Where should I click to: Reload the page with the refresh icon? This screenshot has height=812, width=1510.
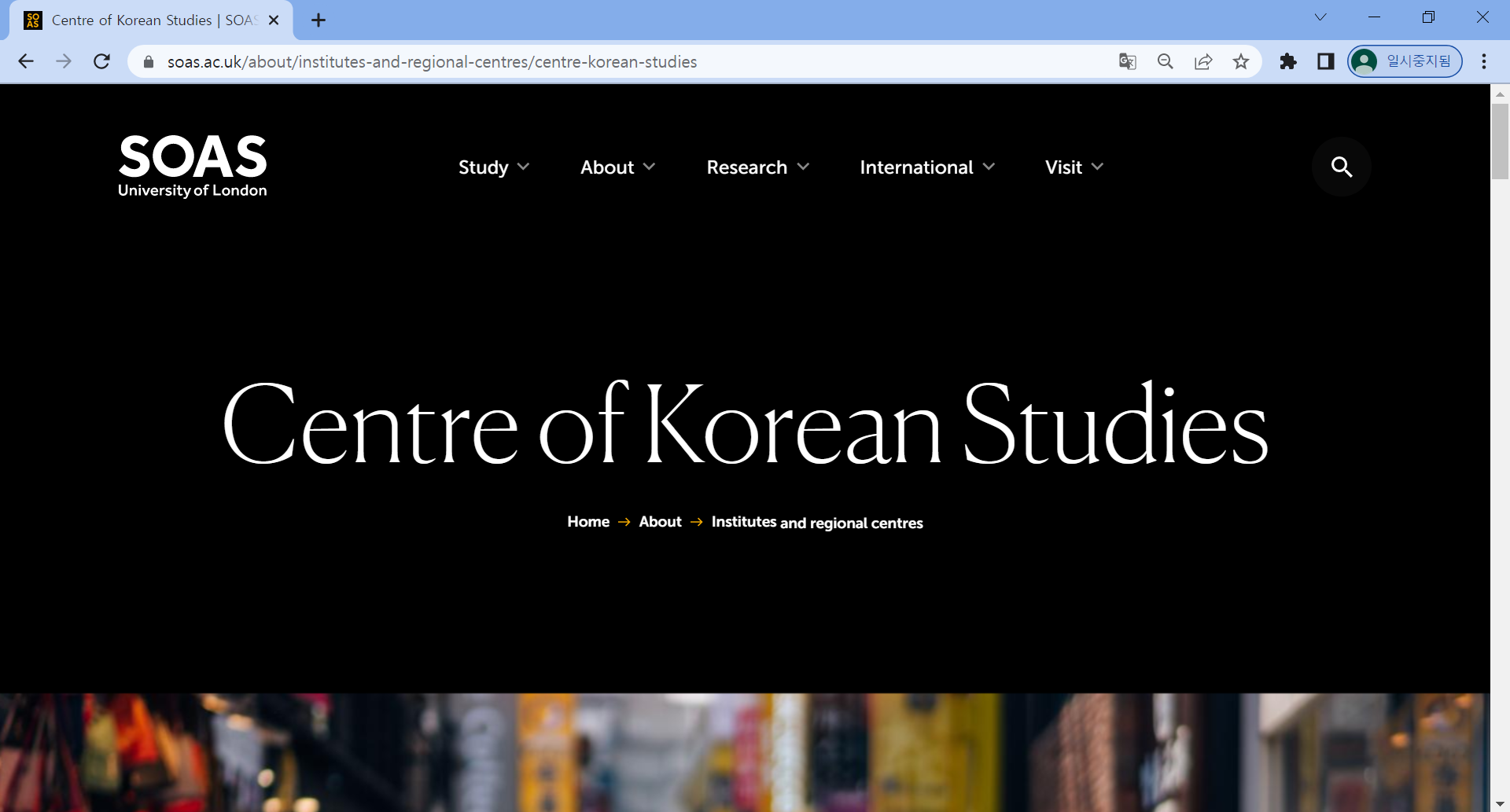pyautogui.click(x=101, y=61)
